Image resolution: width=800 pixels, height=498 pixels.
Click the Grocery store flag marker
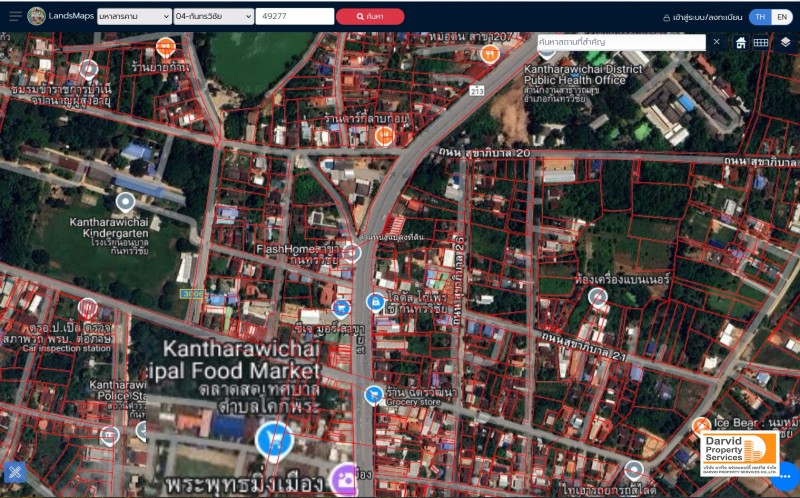tap(374, 395)
